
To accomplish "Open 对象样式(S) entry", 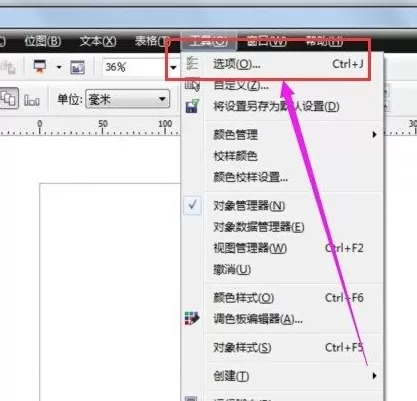I will (x=283, y=348).
